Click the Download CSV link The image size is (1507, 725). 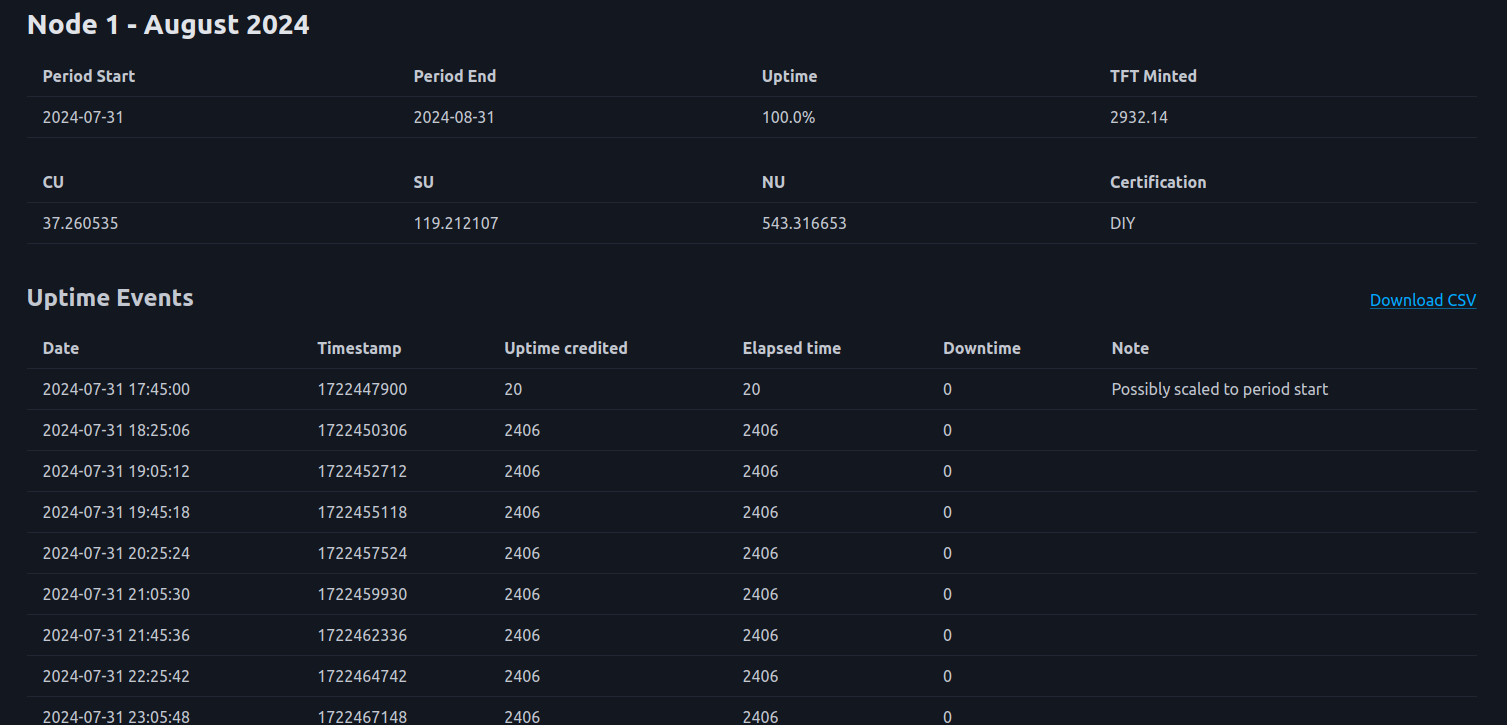click(x=1422, y=300)
